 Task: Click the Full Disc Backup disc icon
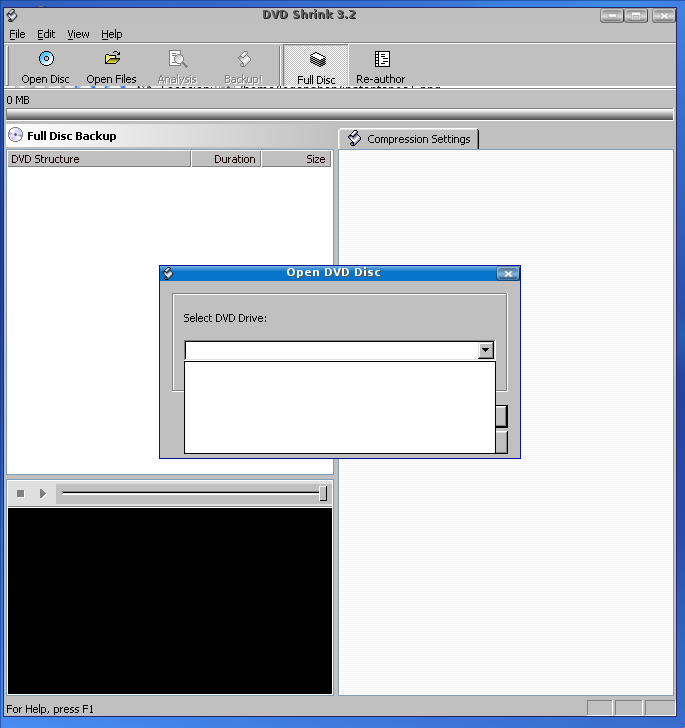point(15,135)
